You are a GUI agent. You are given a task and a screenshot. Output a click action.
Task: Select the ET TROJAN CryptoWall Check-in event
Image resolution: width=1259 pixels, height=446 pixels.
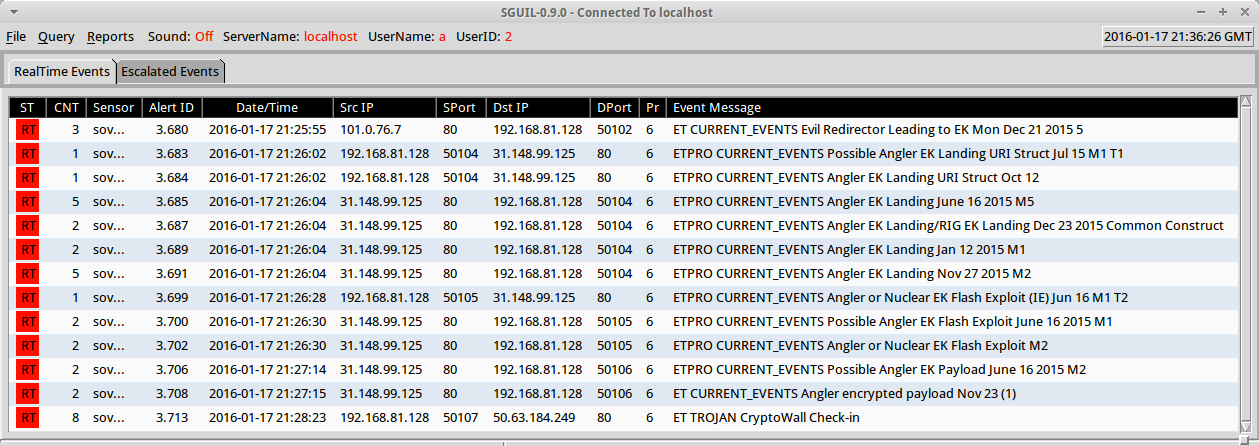[x=765, y=417]
